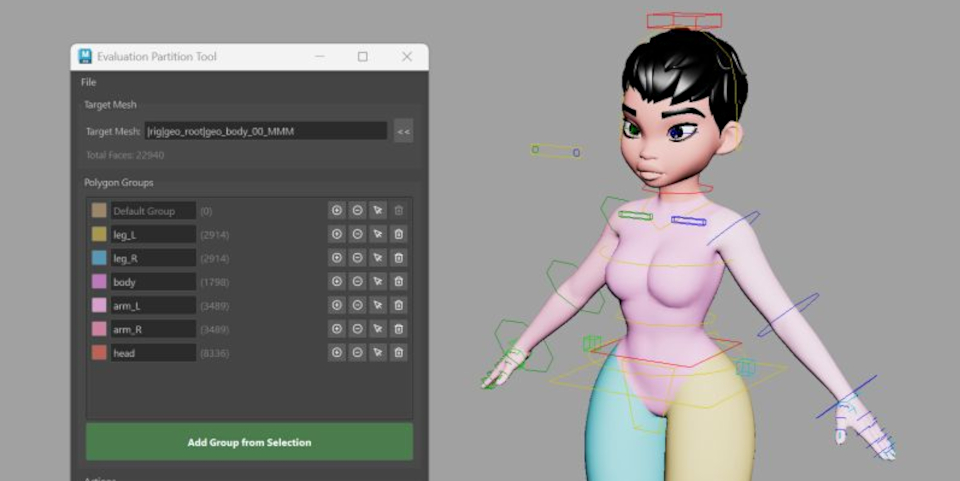960x481 pixels.
Task: Click the remove faces icon for leg_R
Action: tap(357, 258)
